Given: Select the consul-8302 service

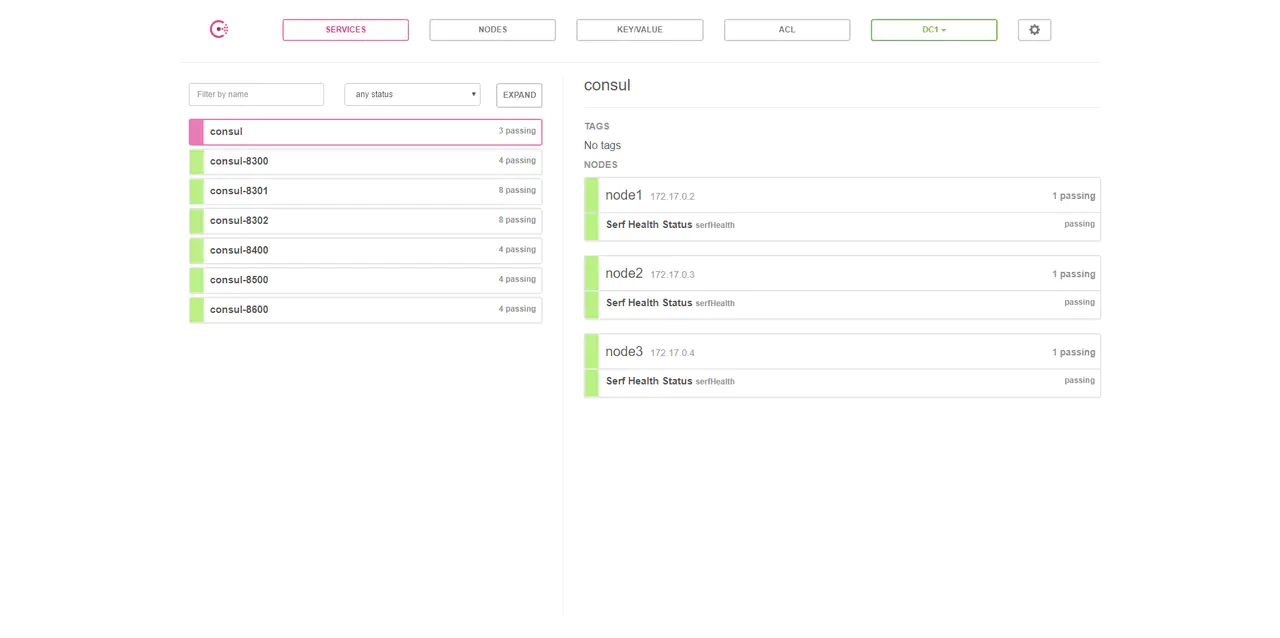Looking at the screenshot, I should (365, 221).
